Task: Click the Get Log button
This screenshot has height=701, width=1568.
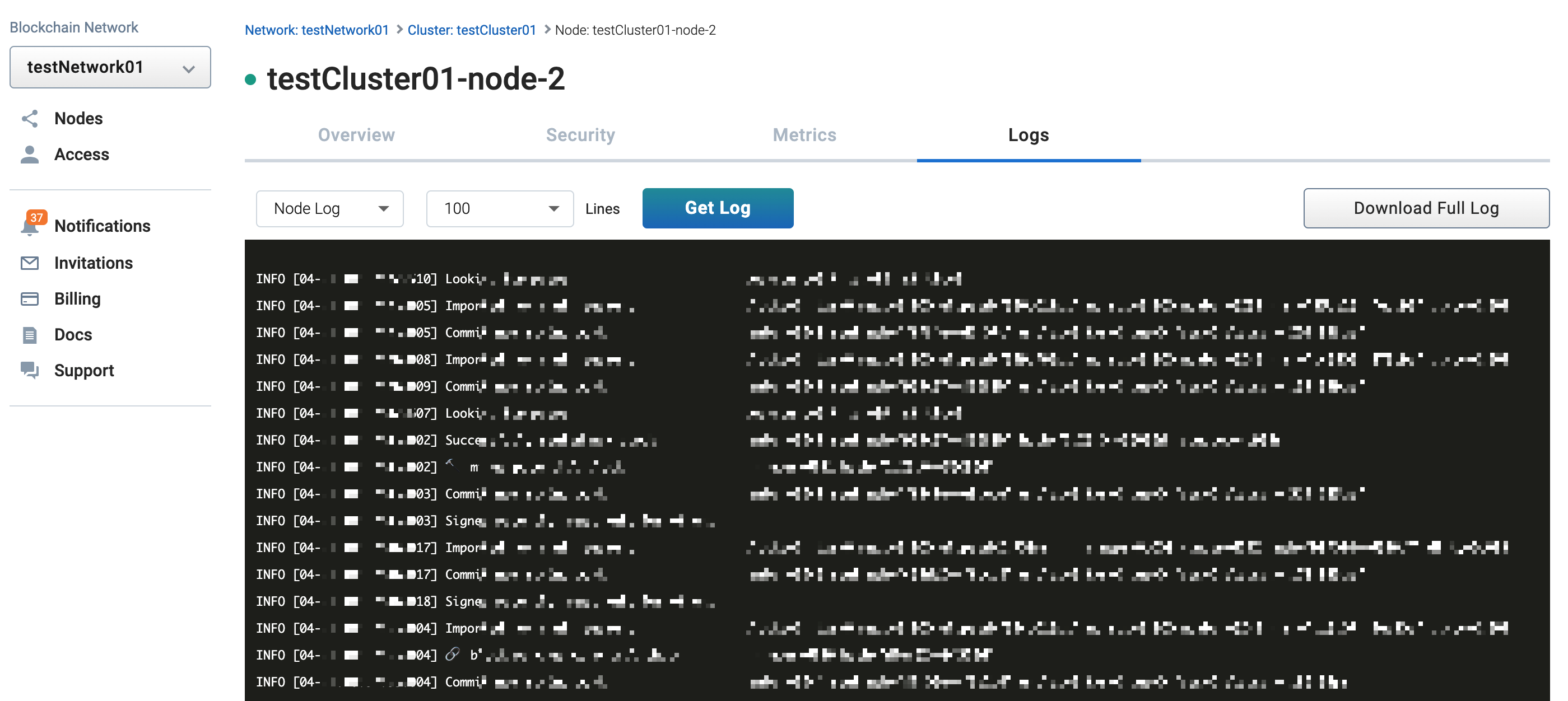Action: coord(718,208)
